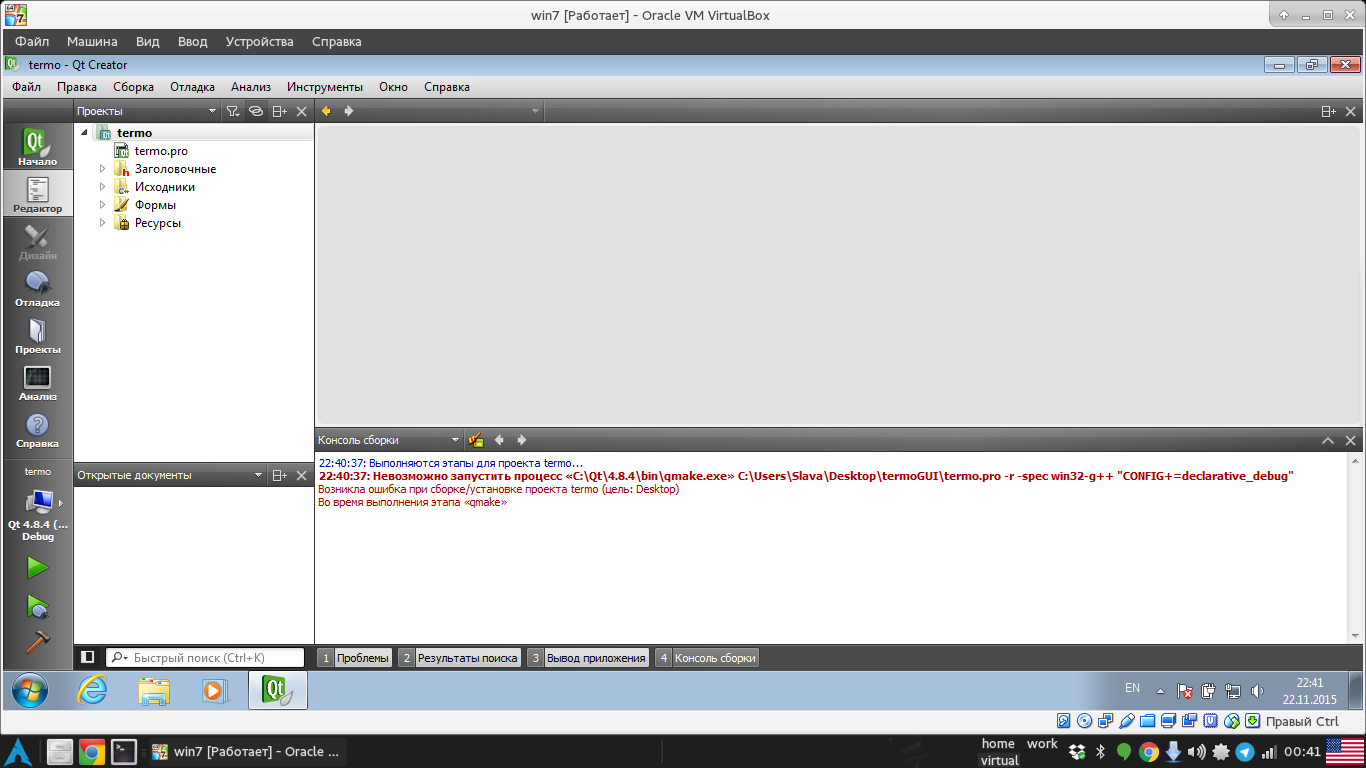Image resolution: width=1366 pixels, height=768 pixels.
Task: Open the Проекты view type dropdown
Action: [147, 112]
